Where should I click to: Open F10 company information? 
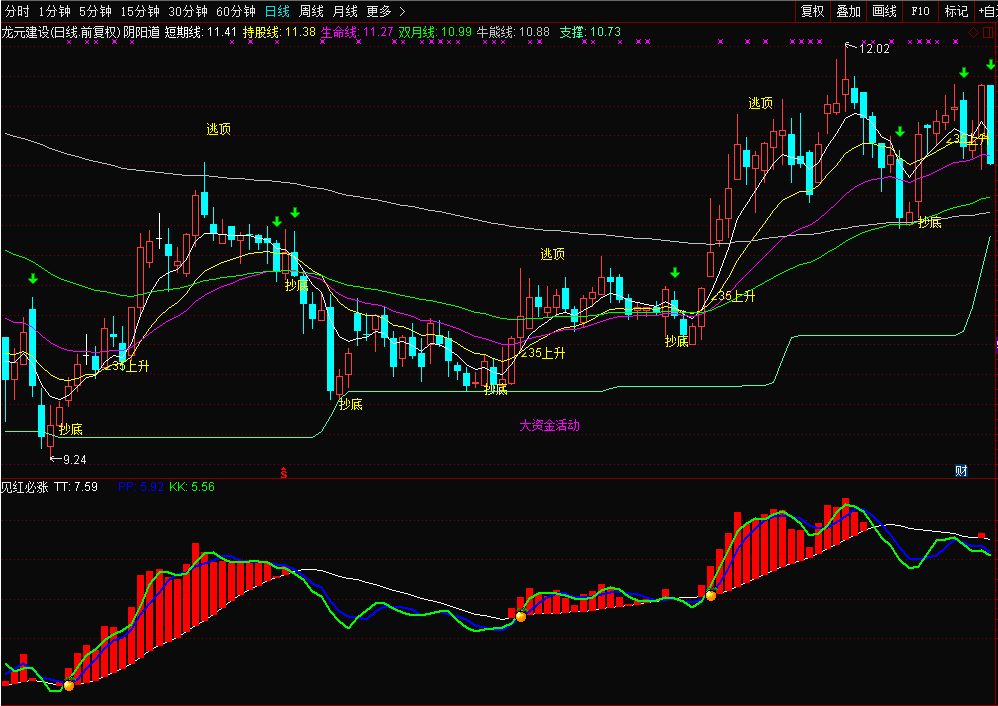coord(920,11)
